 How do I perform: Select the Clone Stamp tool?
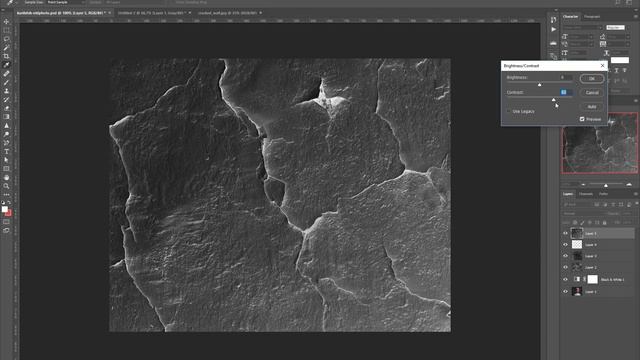click(x=6, y=91)
